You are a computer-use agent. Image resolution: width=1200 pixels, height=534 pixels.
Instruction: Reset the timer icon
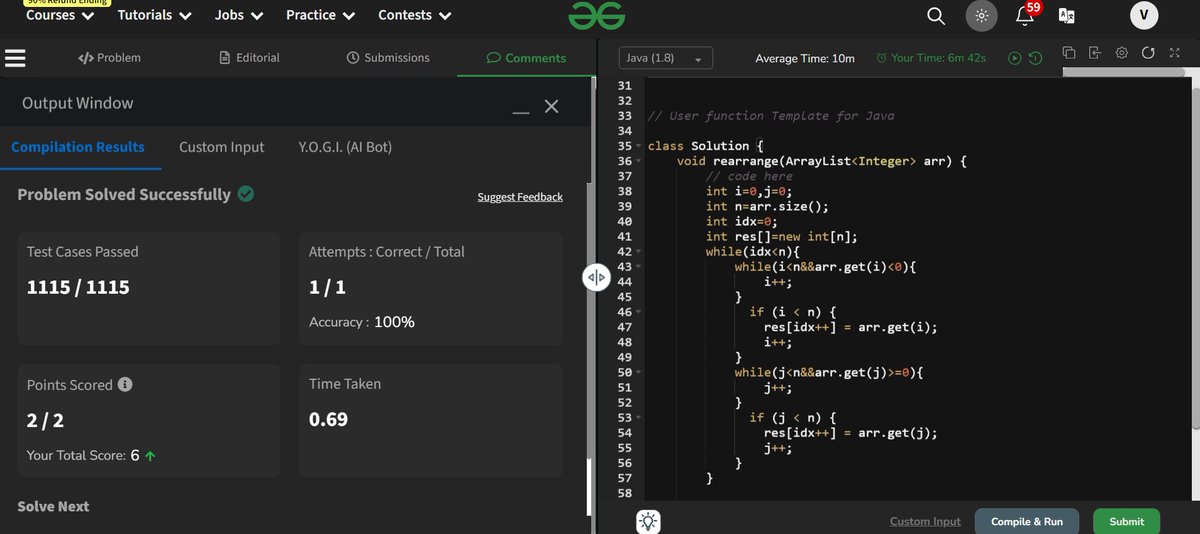(1035, 58)
